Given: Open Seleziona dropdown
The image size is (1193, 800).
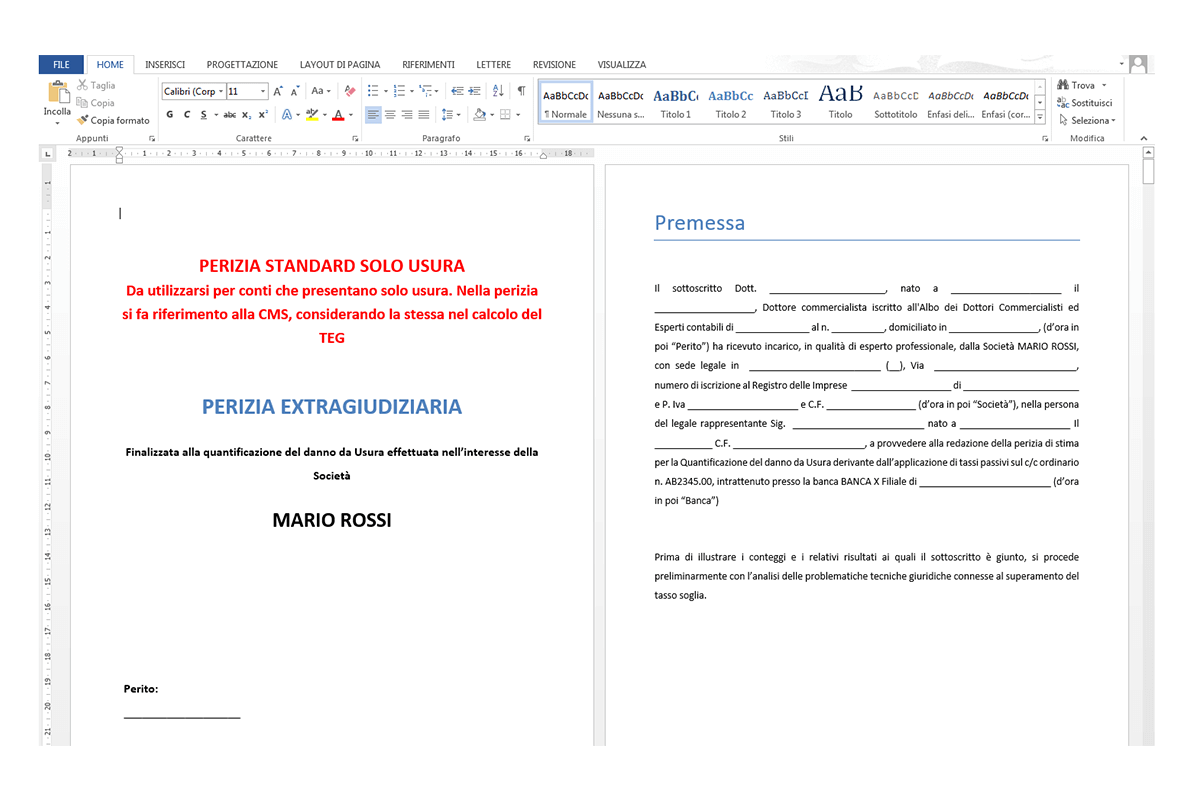Looking at the screenshot, I should point(1088,120).
